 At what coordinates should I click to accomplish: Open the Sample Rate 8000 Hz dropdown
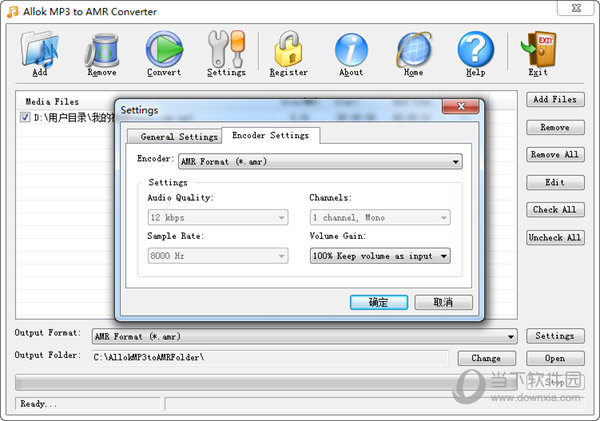click(218, 256)
